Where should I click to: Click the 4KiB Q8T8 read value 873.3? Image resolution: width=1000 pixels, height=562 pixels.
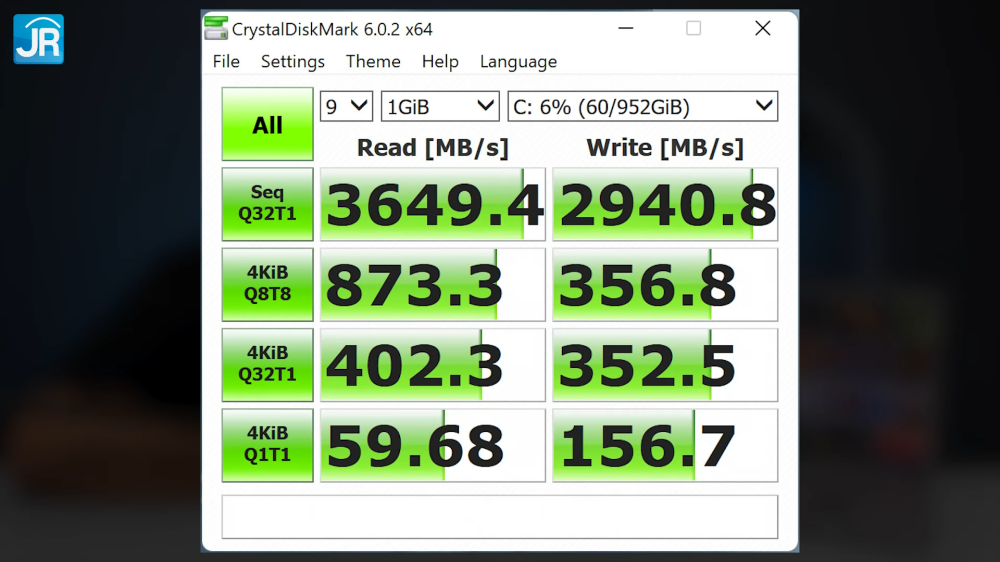433,285
